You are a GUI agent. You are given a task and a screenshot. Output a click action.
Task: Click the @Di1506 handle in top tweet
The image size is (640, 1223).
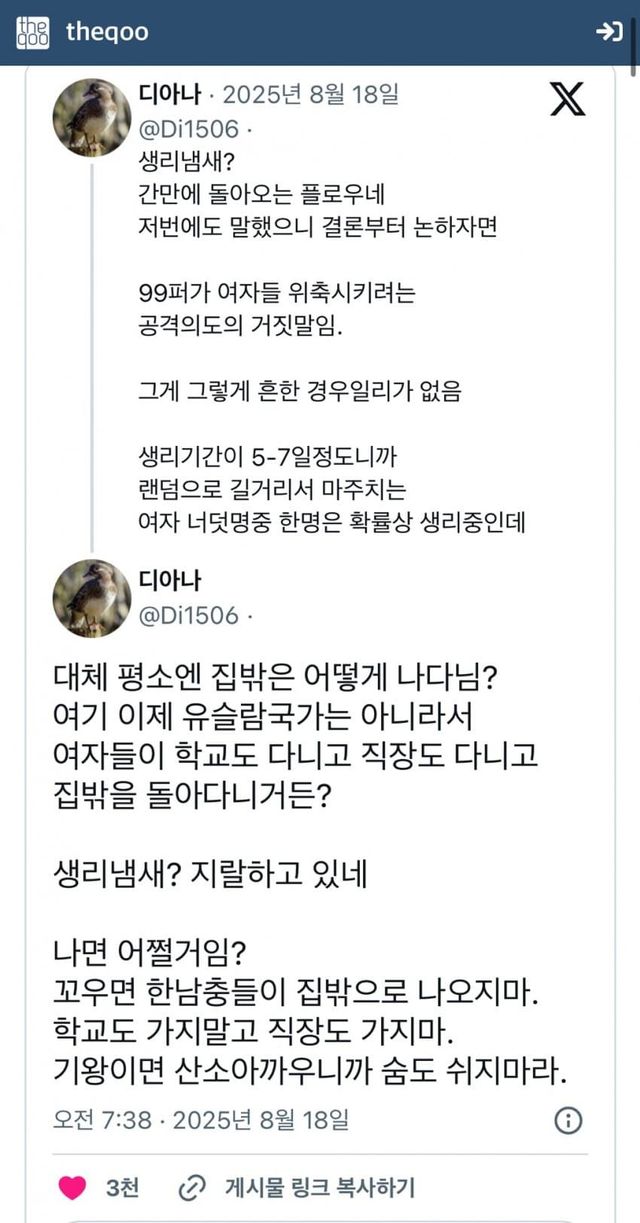pyautogui.click(x=189, y=129)
